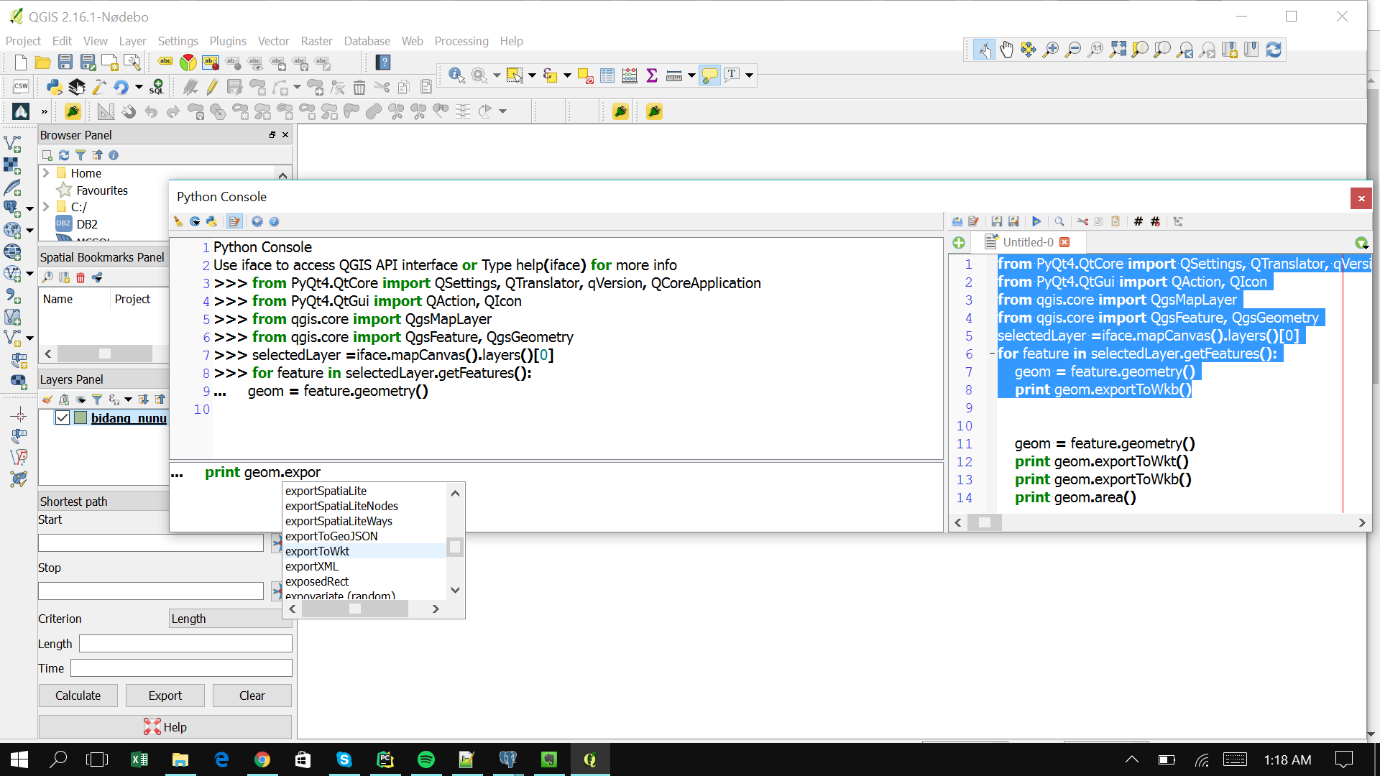Open the Vector menu
The width and height of the screenshot is (1380, 776).
[x=273, y=41]
